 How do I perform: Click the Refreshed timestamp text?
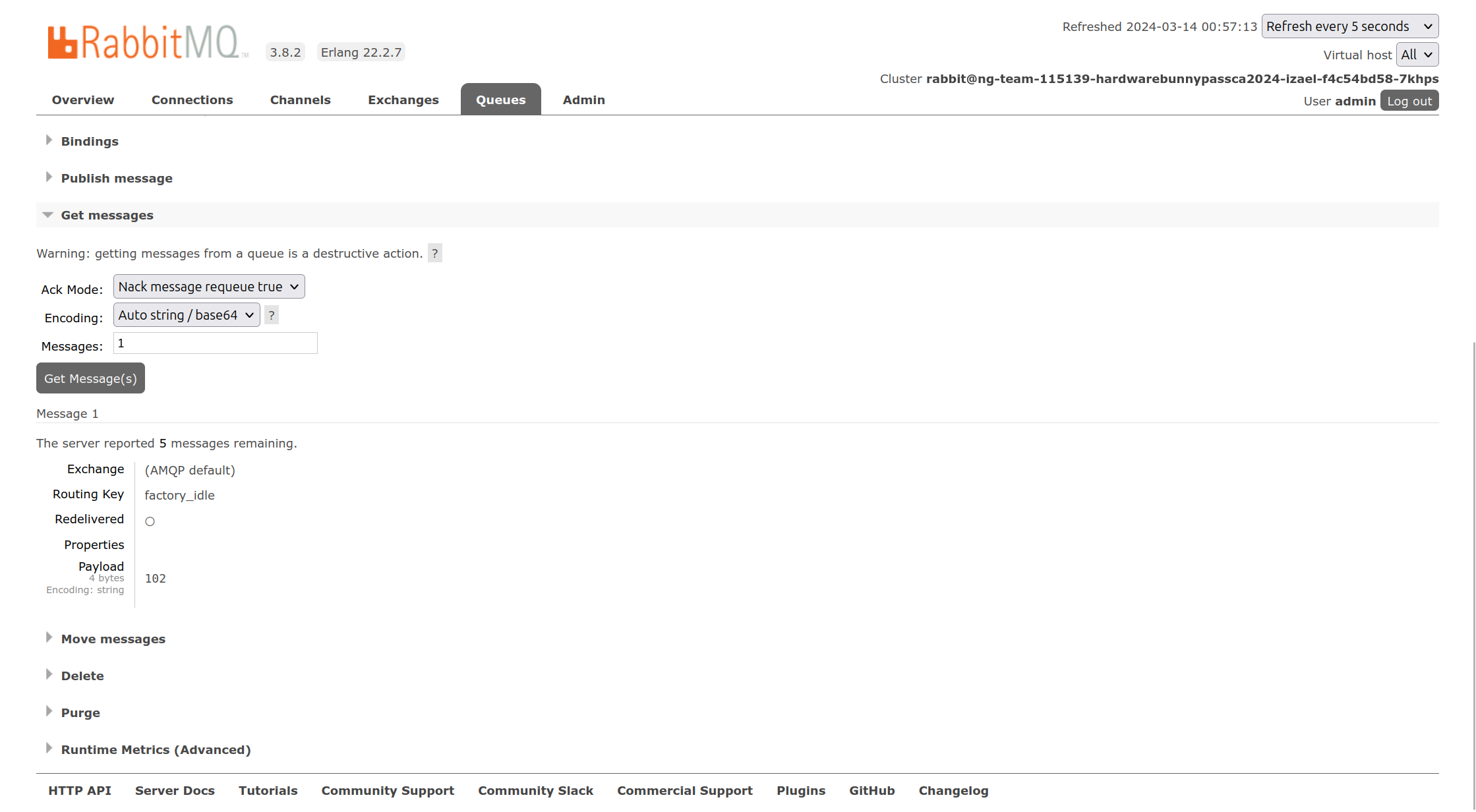[1160, 26]
